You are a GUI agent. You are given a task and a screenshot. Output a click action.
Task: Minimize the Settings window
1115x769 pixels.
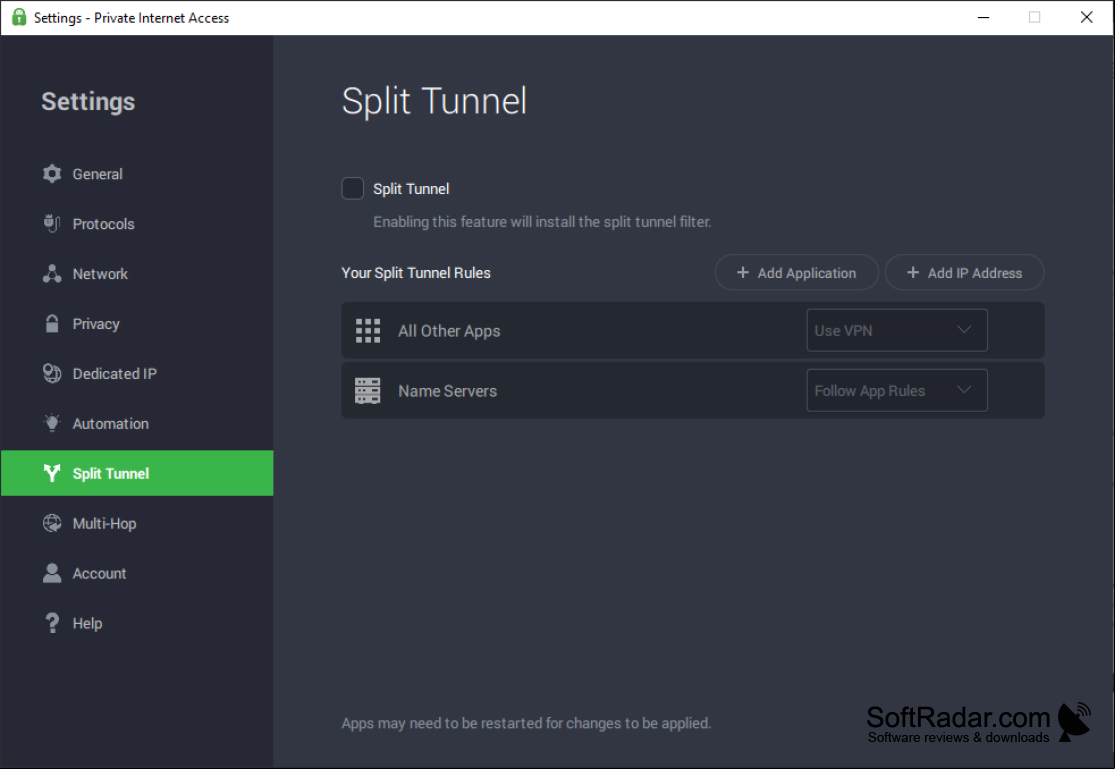tap(983, 17)
